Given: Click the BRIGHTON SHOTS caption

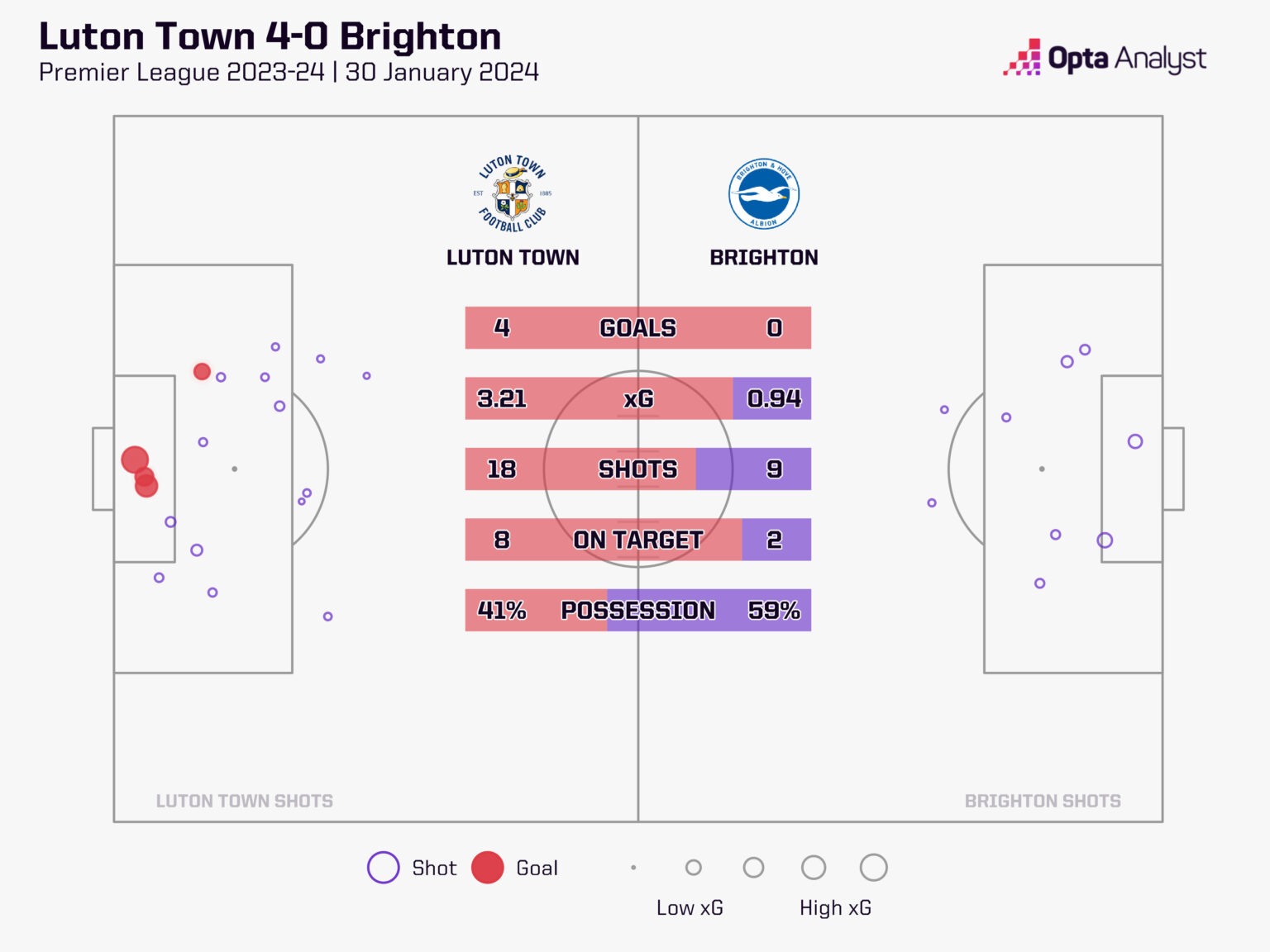Looking at the screenshot, I should coord(1043,801).
